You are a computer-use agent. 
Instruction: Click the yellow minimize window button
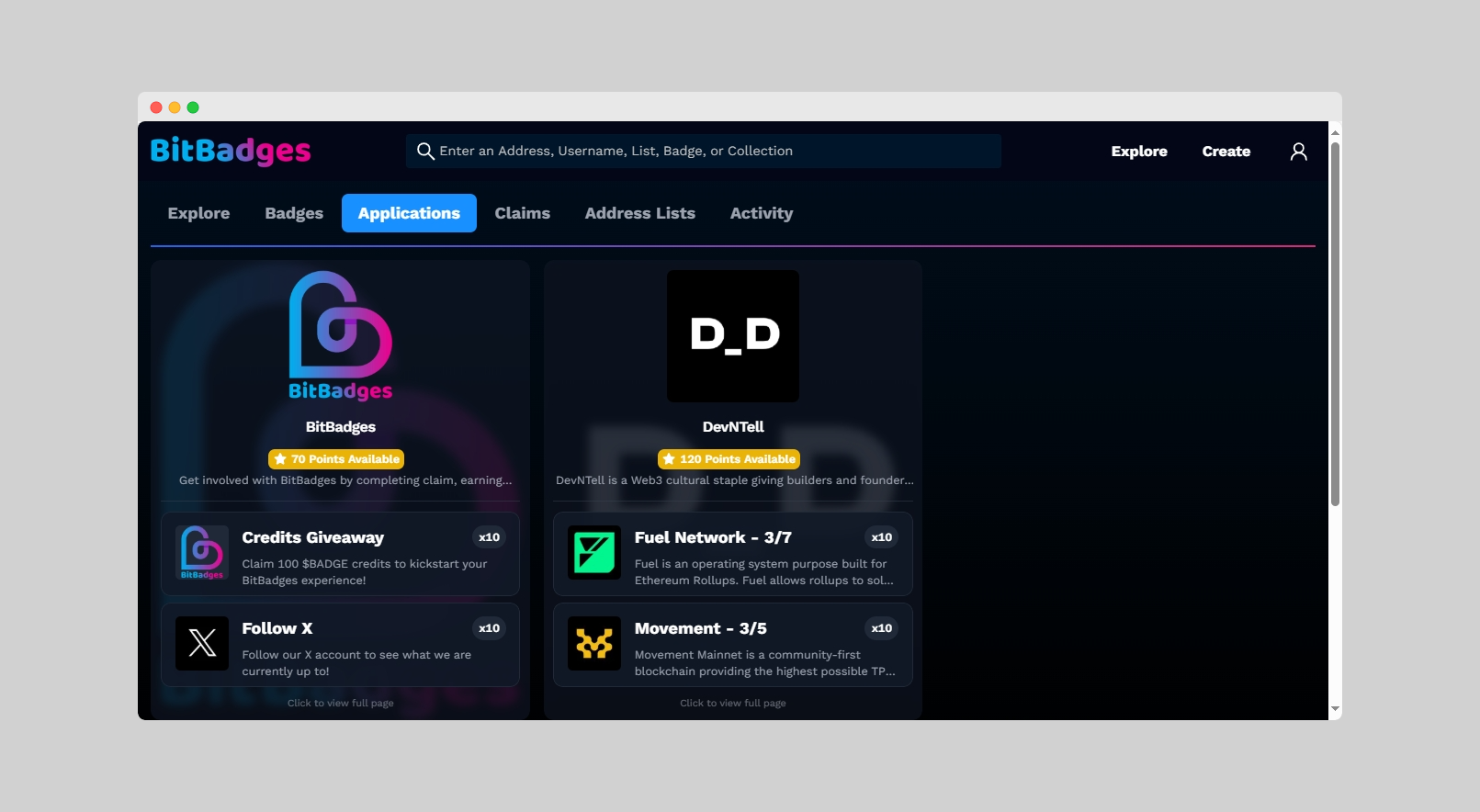coord(175,107)
